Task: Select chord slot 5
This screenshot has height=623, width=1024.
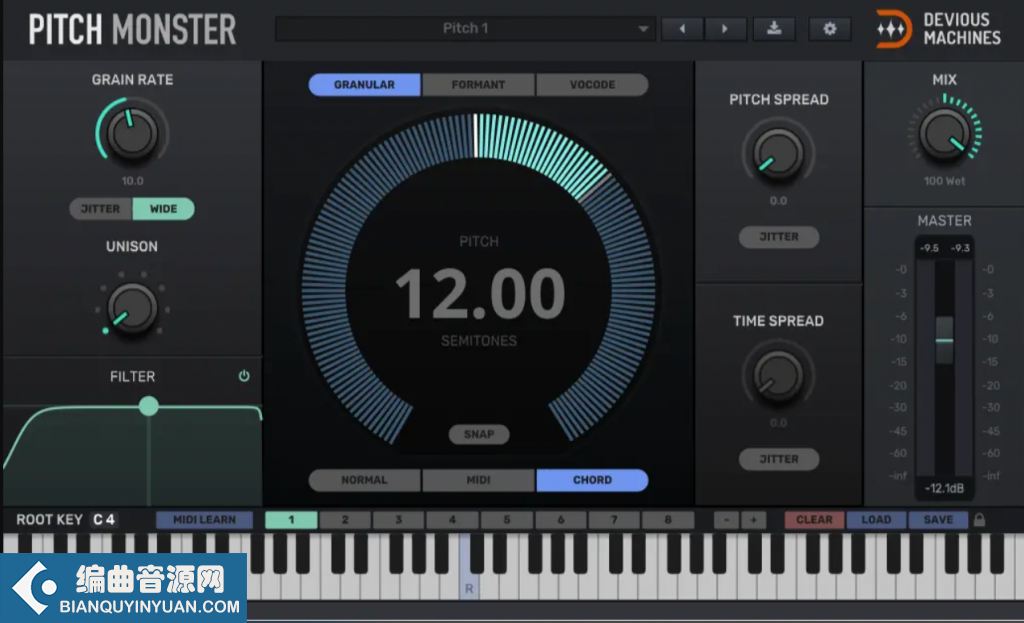Action: 507,520
